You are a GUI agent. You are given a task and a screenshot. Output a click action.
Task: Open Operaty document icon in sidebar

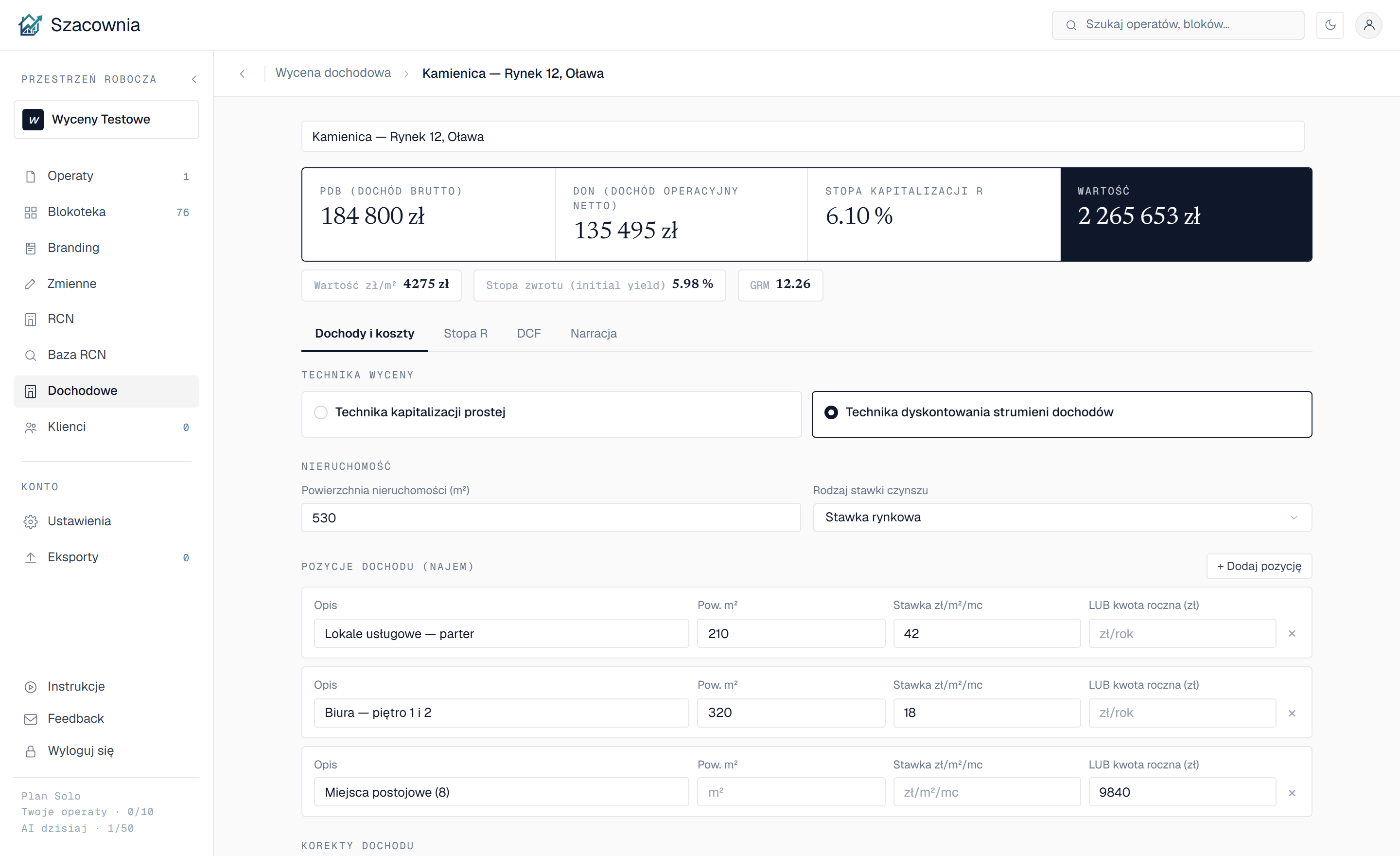[x=31, y=176]
